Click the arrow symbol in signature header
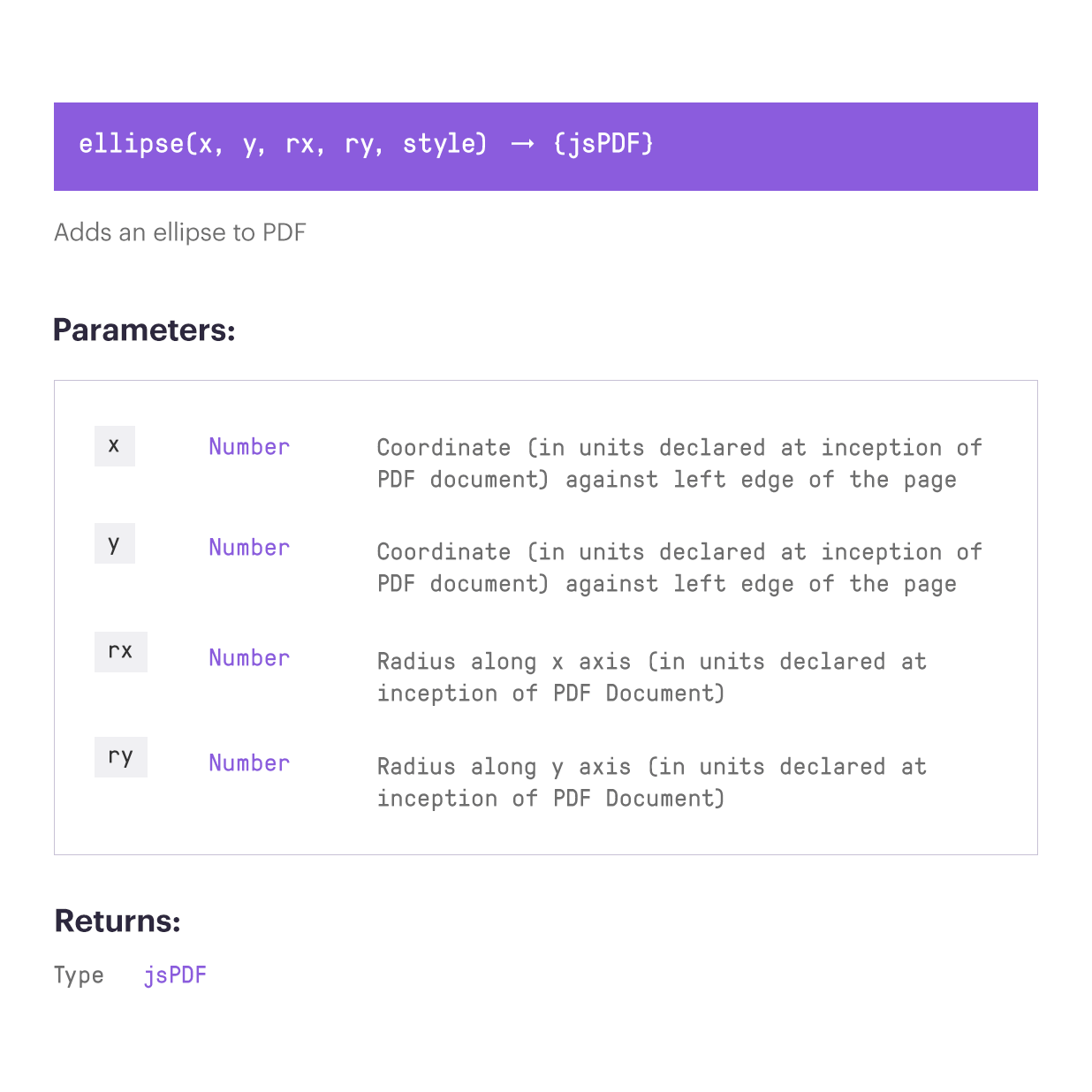 click(x=522, y=145)
